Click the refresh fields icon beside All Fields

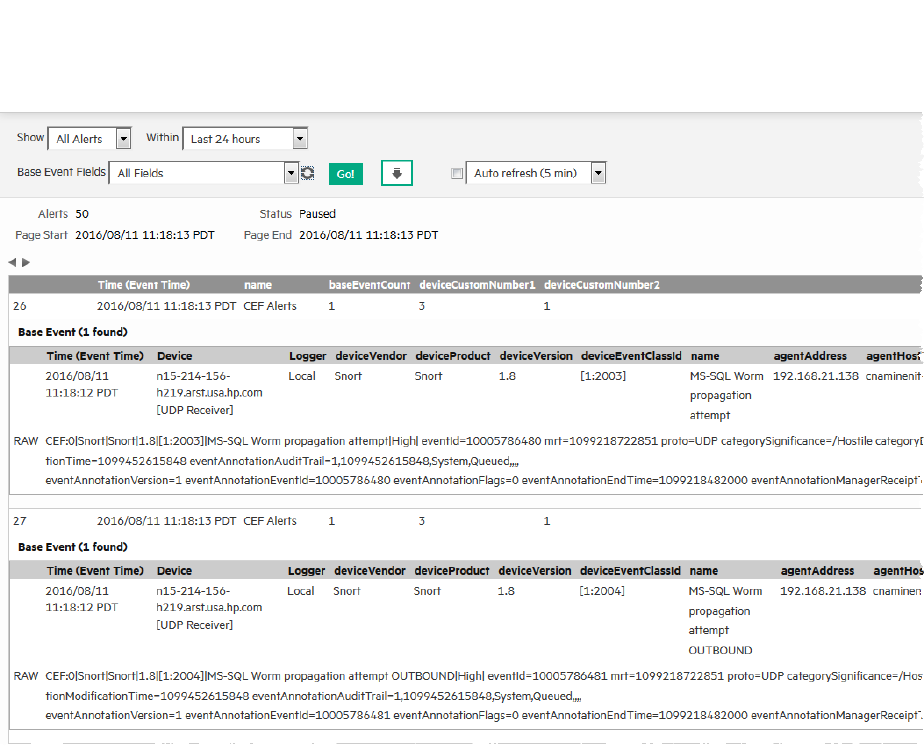click(x=308, y=173)
